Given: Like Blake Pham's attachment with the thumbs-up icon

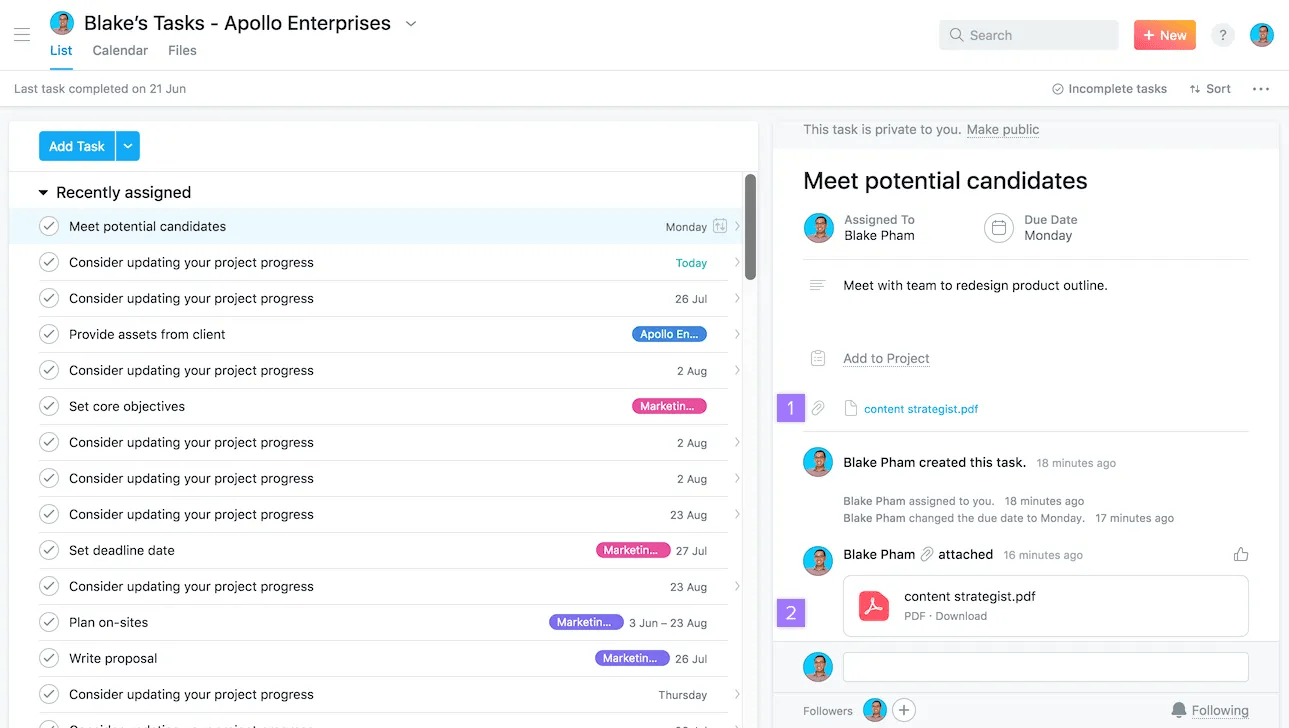Looking at the screenshot, I should 1241,553.
